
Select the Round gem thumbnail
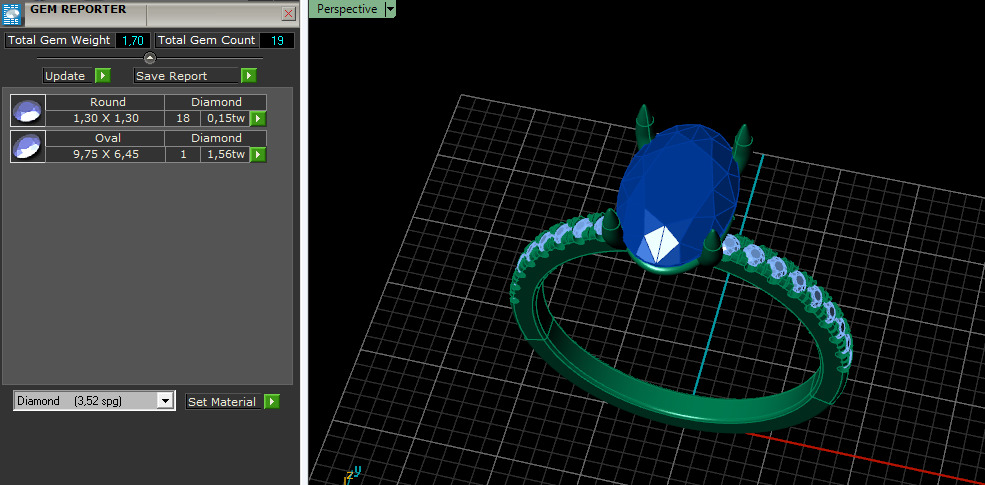pos(28,111)
